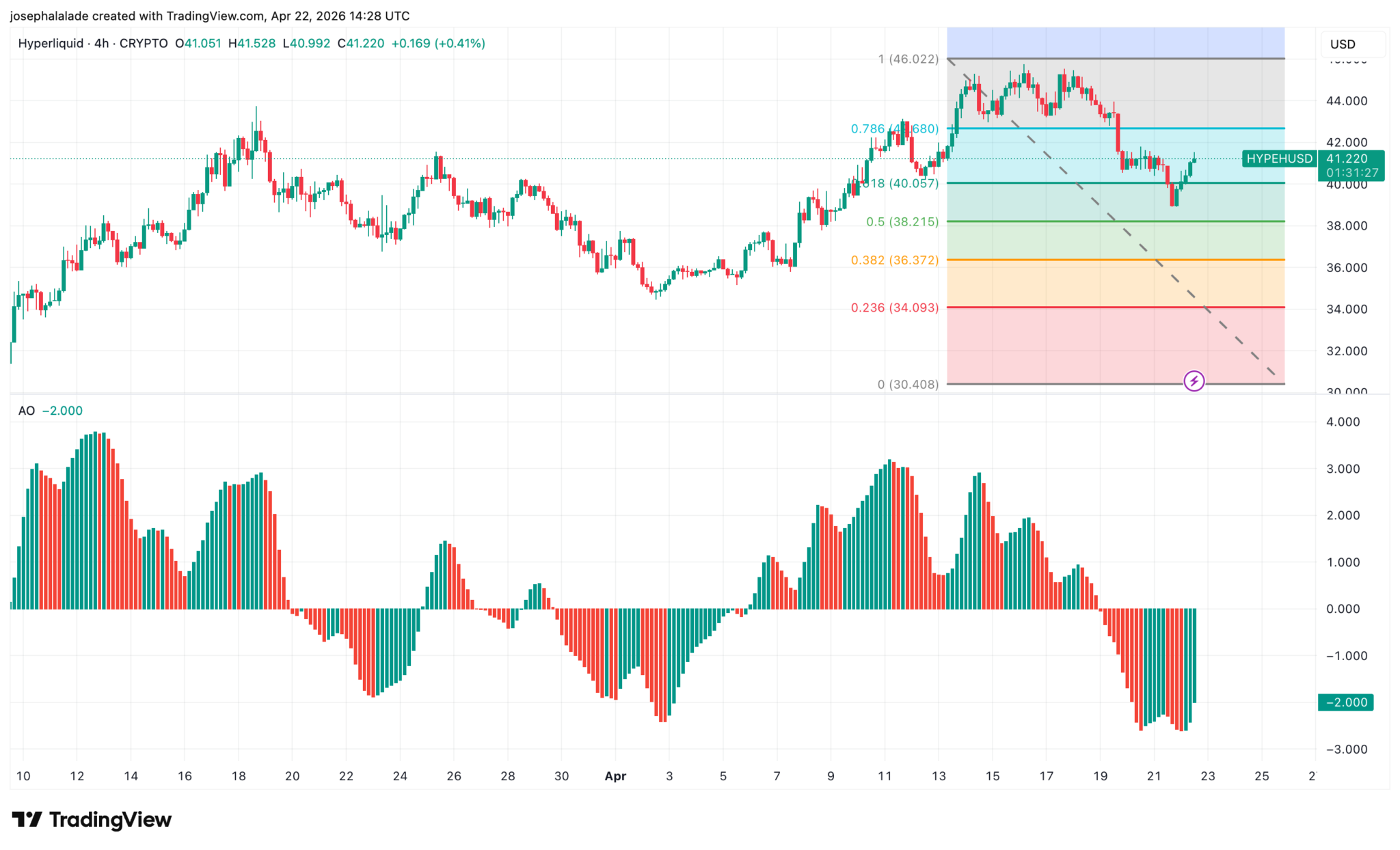Click the Hyperliquid 4h CRYPTO symbol title
Viewport: 1400px width, 850px height.
click(x=93, y=44)
